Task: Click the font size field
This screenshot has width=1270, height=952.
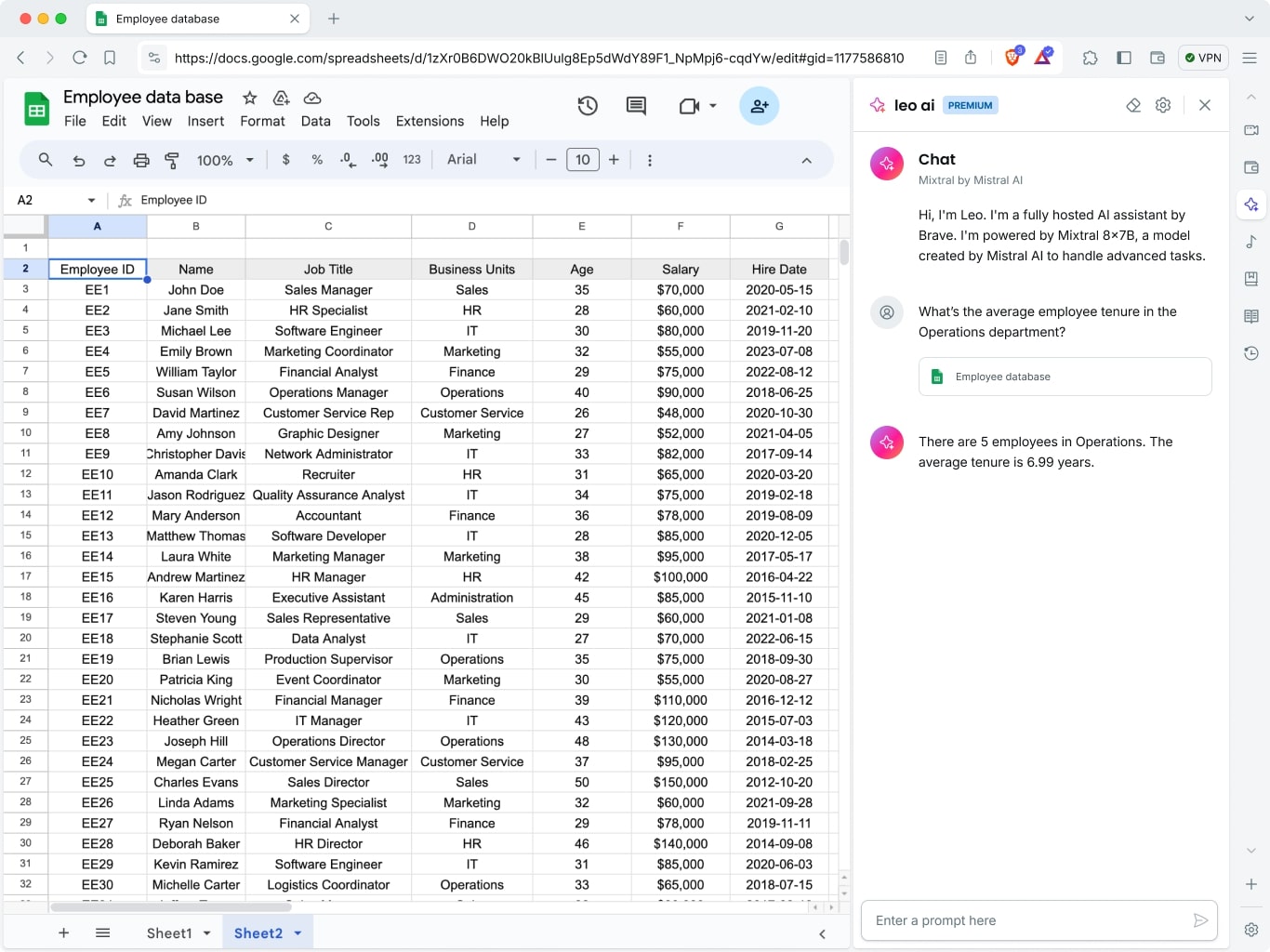Action: [583, 160]
